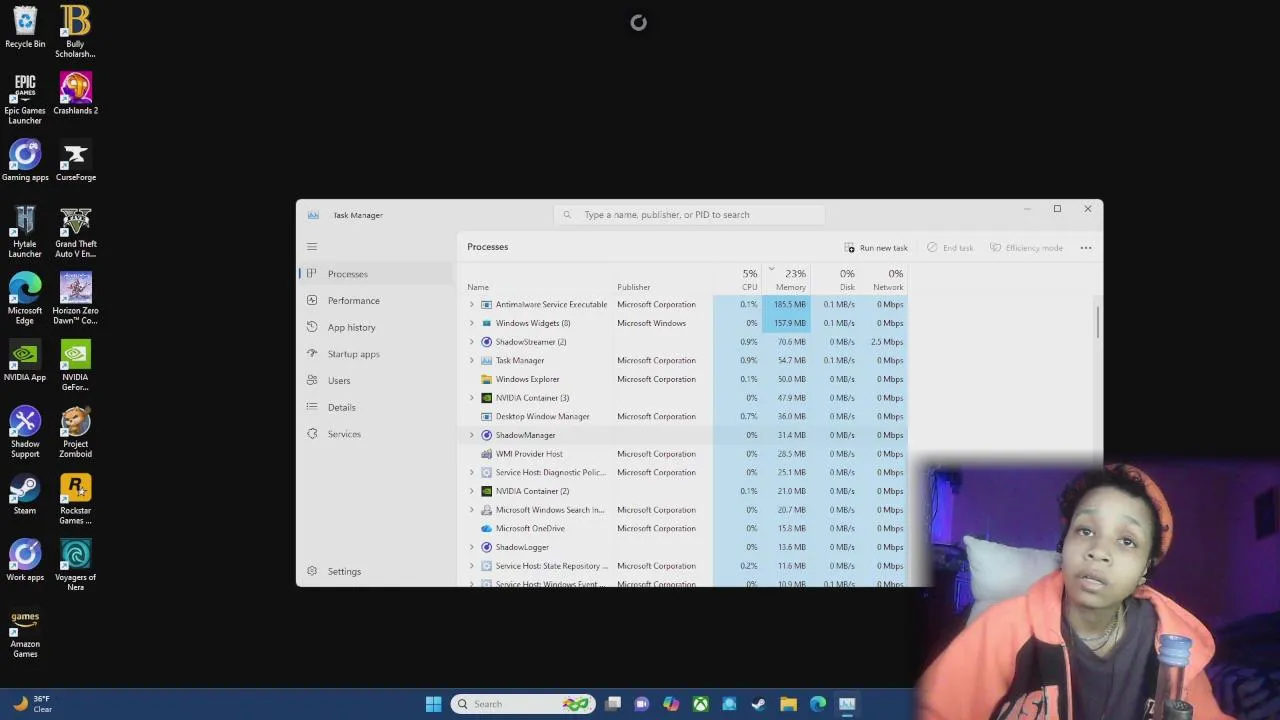Go to the Processes page

(376, 274)
